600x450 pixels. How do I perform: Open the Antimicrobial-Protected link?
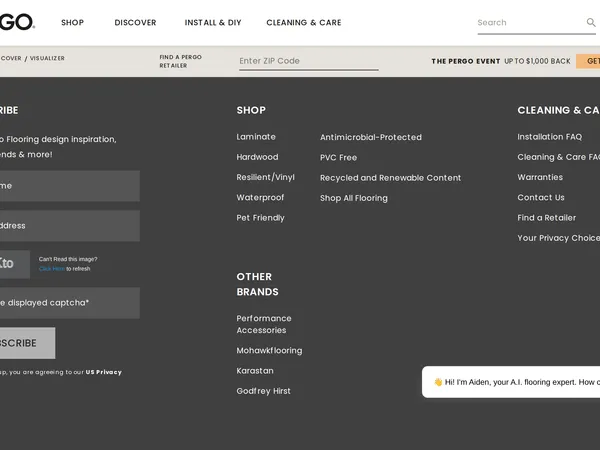pyautogui.click(x=371, y=137)
